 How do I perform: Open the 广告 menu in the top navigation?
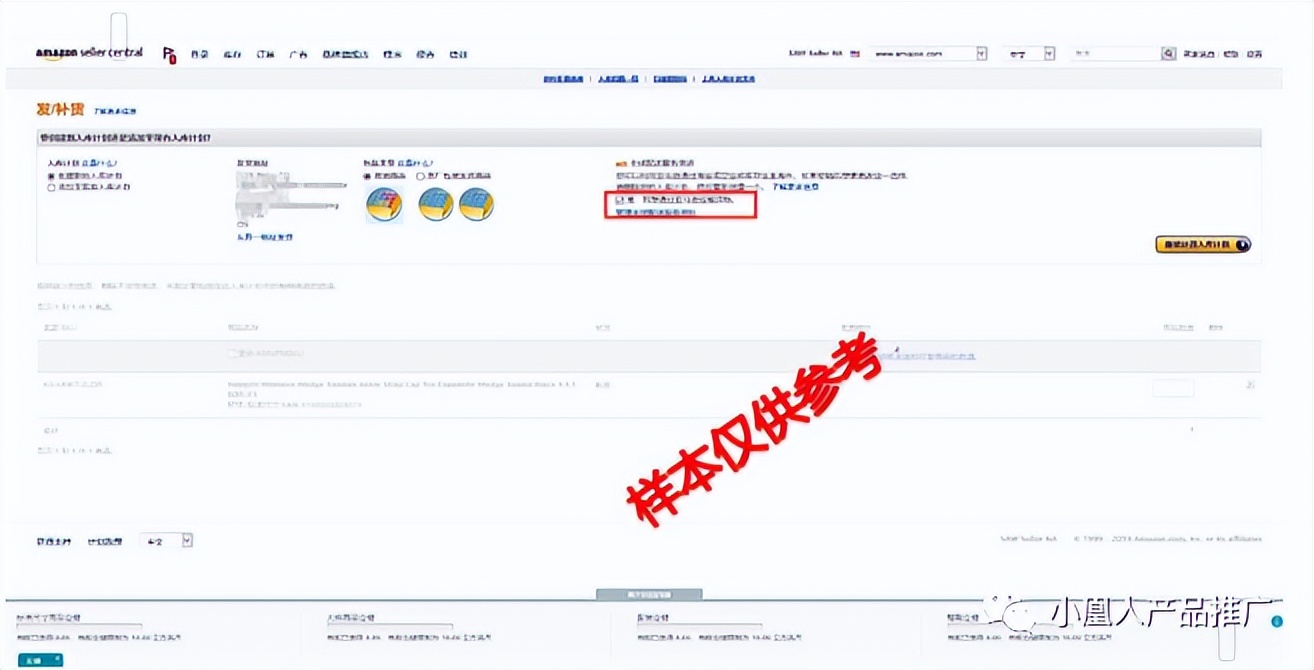point(299,54)
